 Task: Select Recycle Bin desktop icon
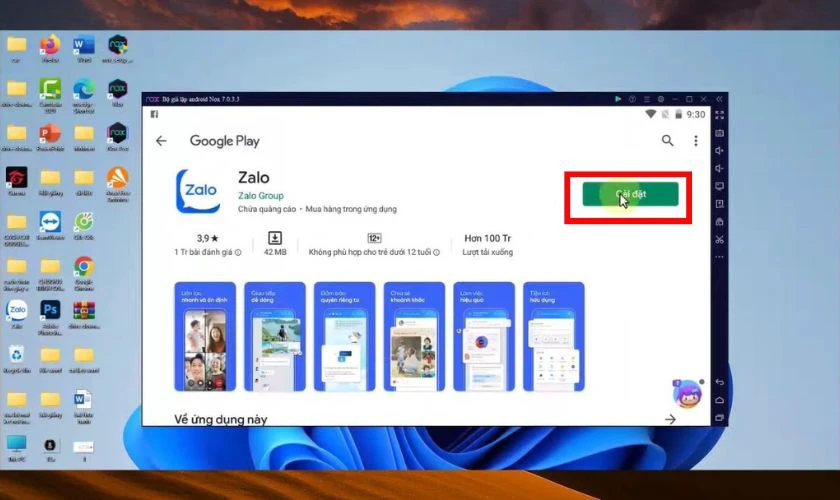[17, 359]
